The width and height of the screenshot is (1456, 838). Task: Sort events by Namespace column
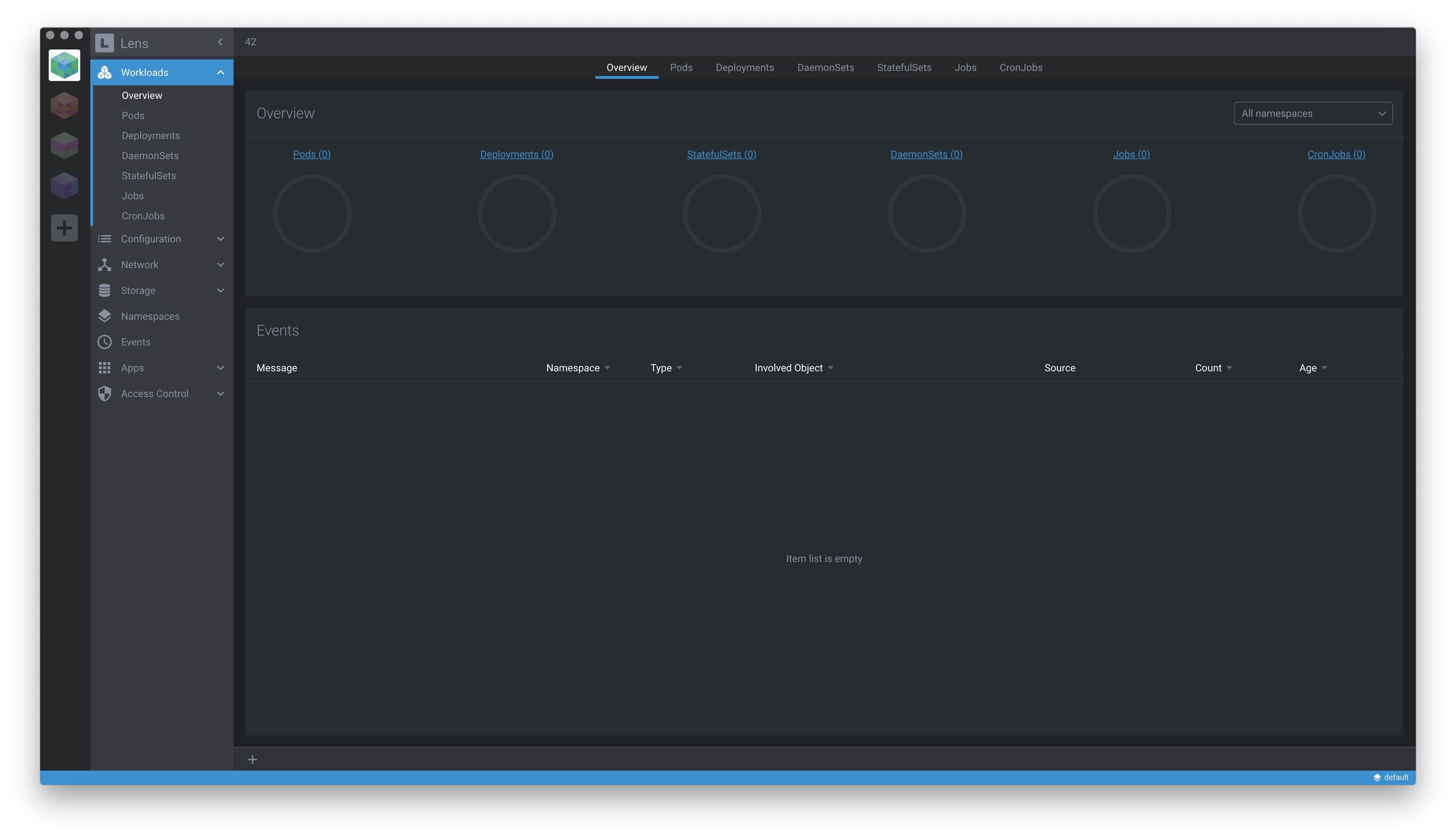pyautogui.click(x=578, y=368)
